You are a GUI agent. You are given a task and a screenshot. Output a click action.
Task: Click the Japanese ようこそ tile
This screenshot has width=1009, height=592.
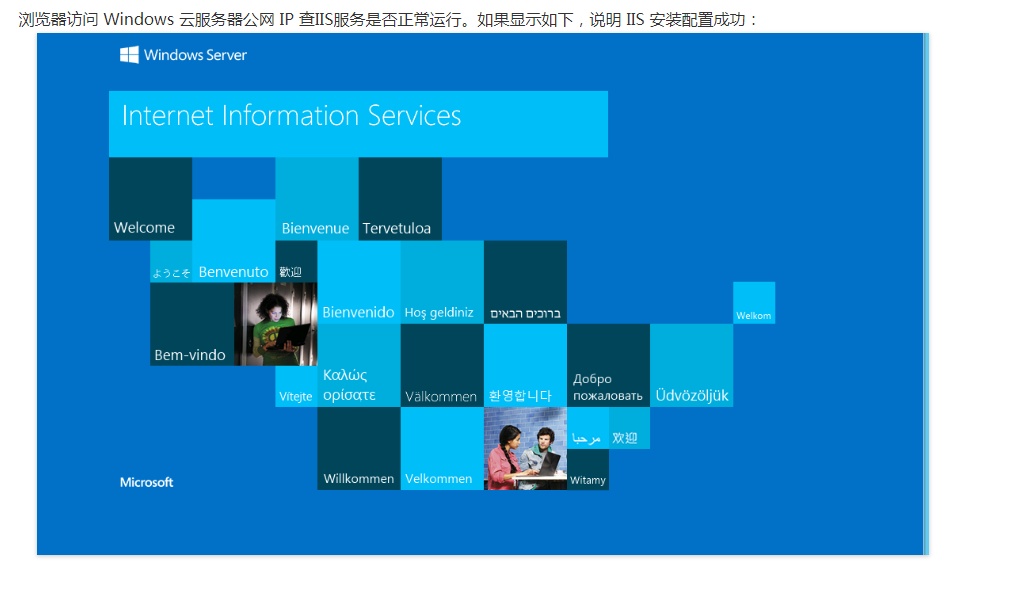171,261
